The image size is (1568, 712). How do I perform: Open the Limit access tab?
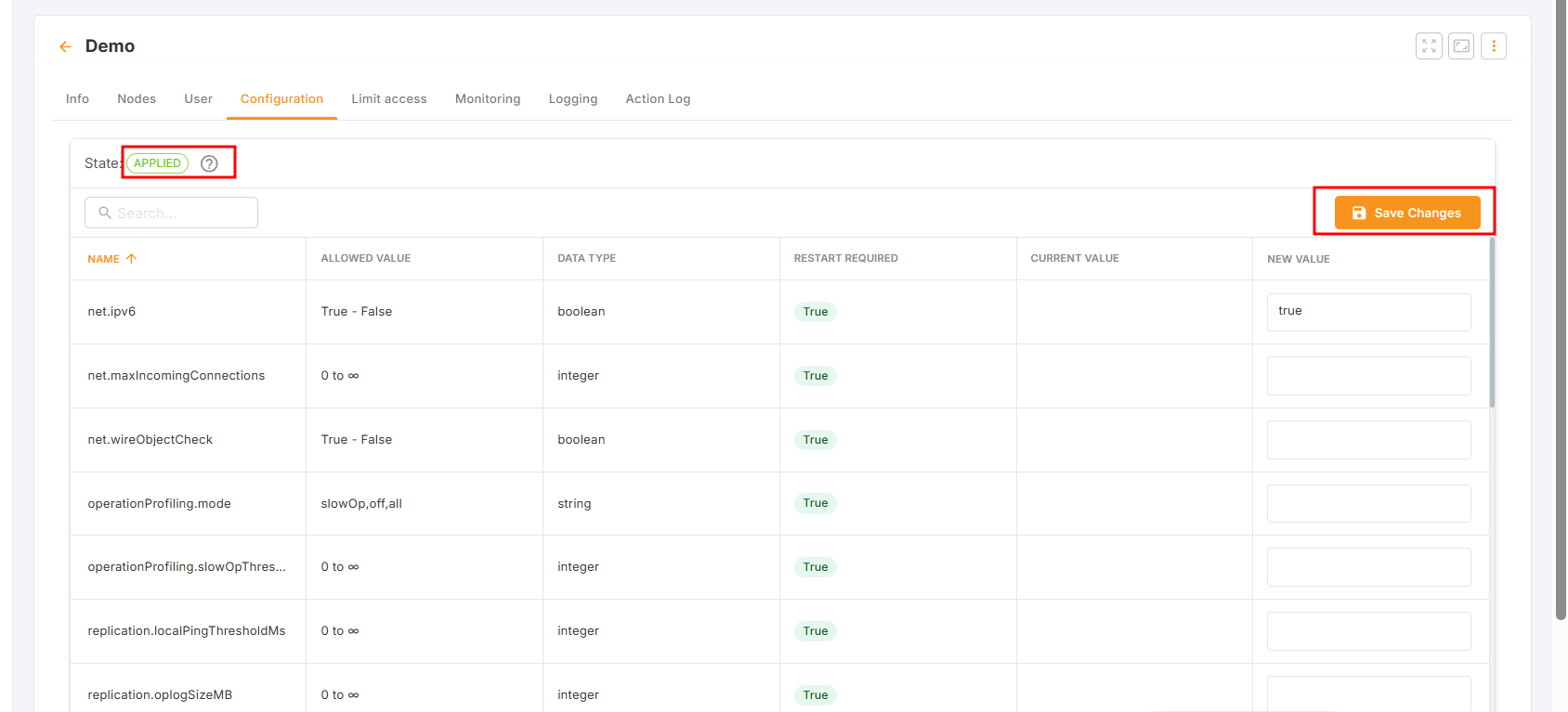pos(389,98)
